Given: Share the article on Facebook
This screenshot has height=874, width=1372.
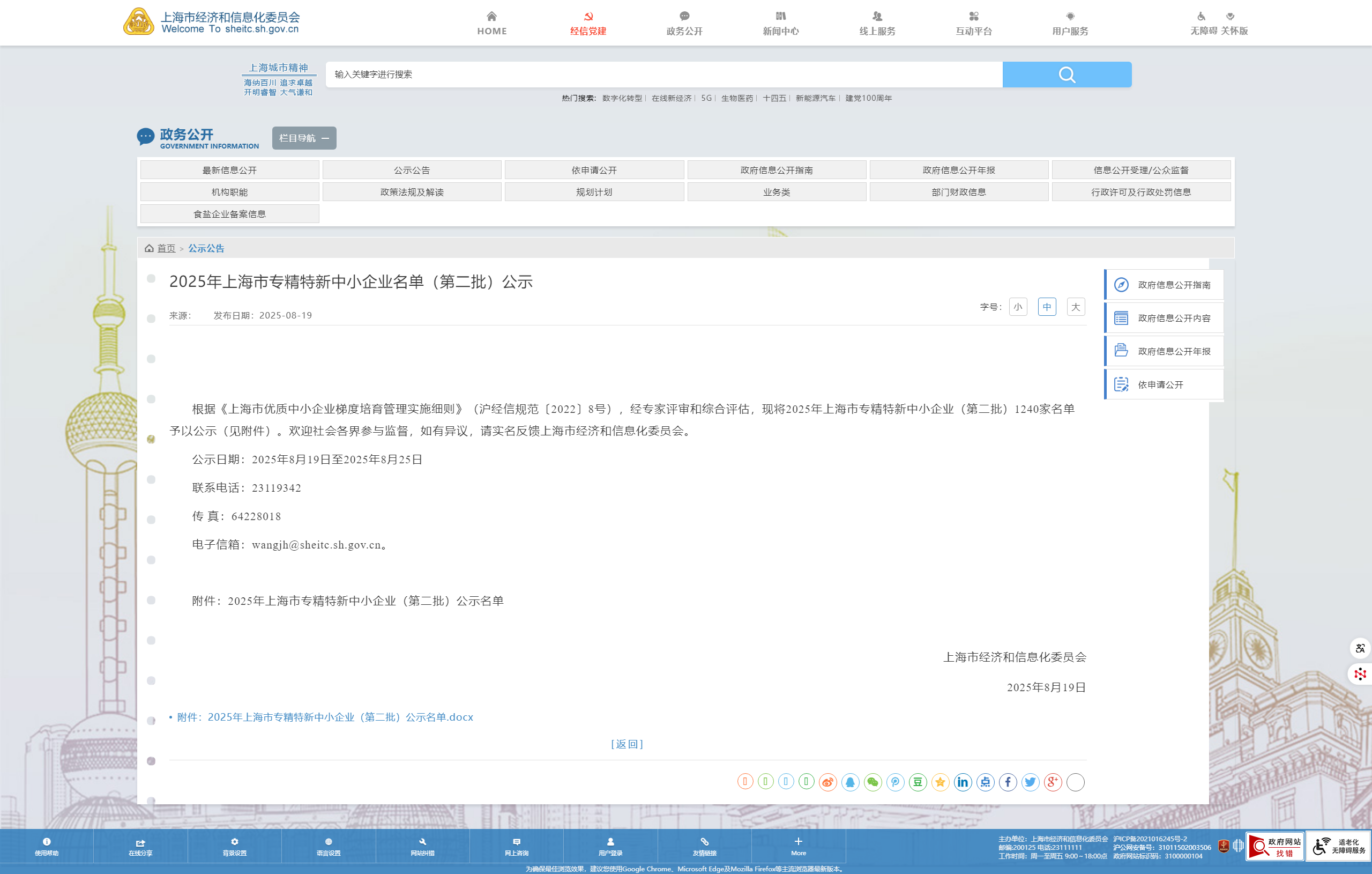Looking at the screenshot, I should point(1008,782).
